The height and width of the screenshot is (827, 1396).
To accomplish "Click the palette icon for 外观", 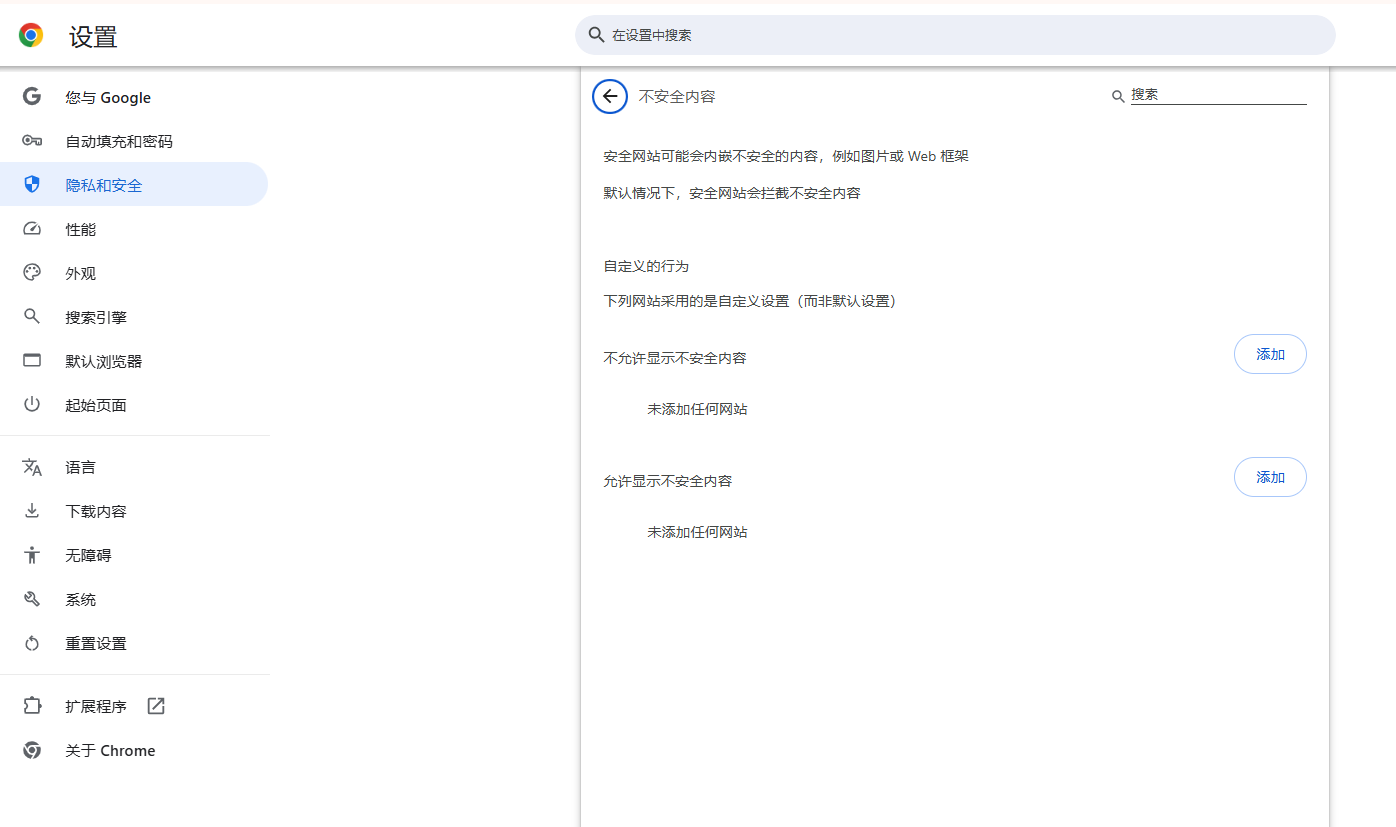I will click(32, 273).
